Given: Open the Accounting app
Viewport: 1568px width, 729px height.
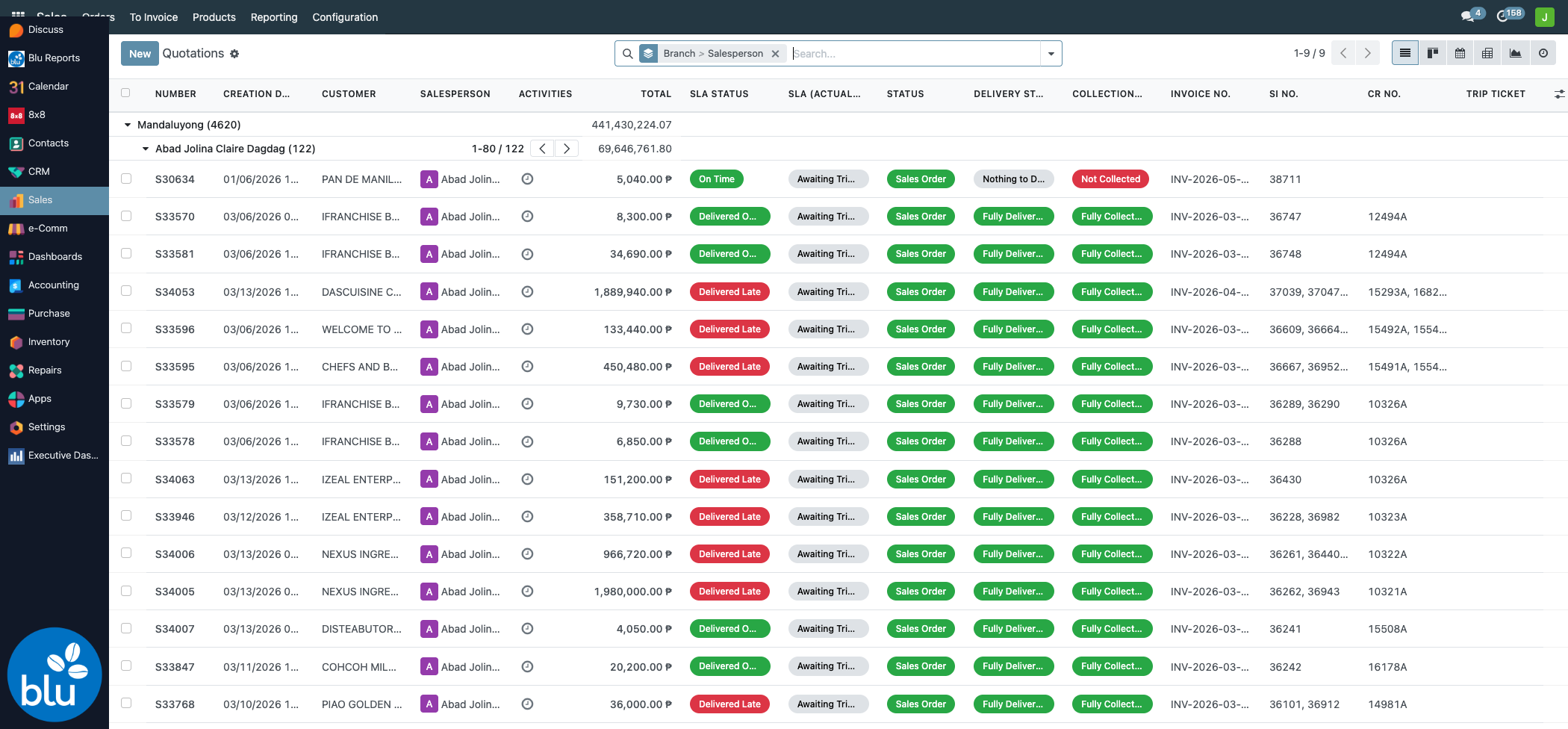Looking at the screenshot, I should pyautogui.click(x=55, y=285).
